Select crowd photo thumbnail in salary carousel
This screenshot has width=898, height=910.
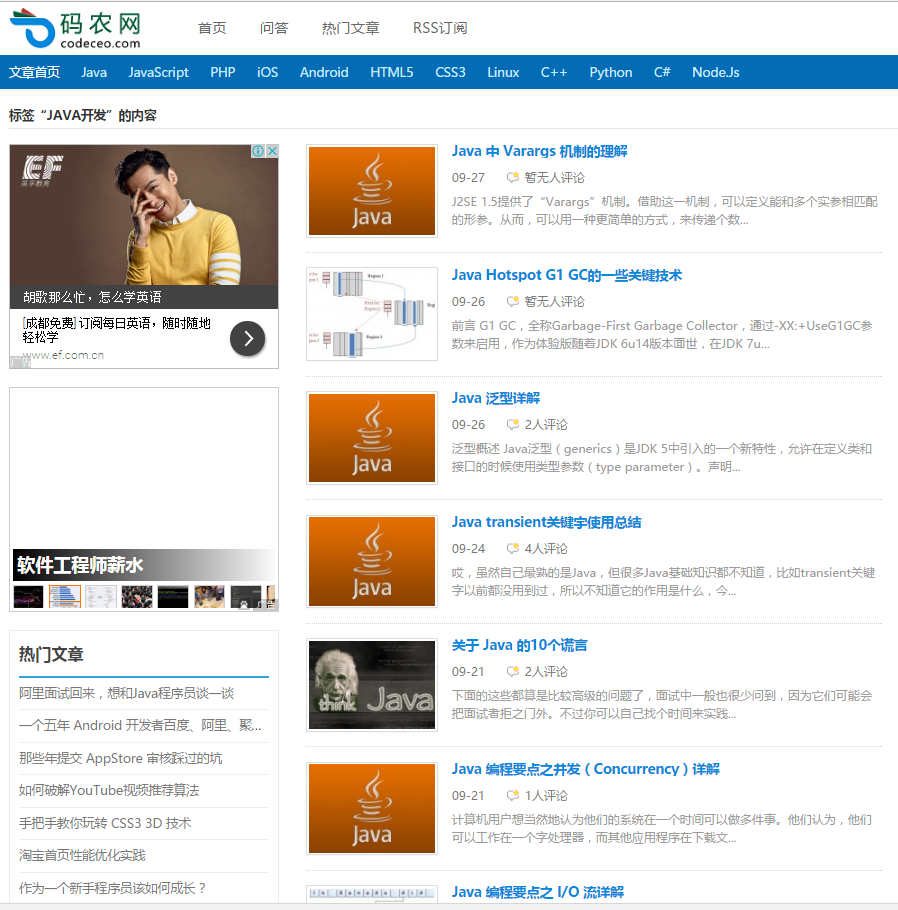click(x=137, y=597)
